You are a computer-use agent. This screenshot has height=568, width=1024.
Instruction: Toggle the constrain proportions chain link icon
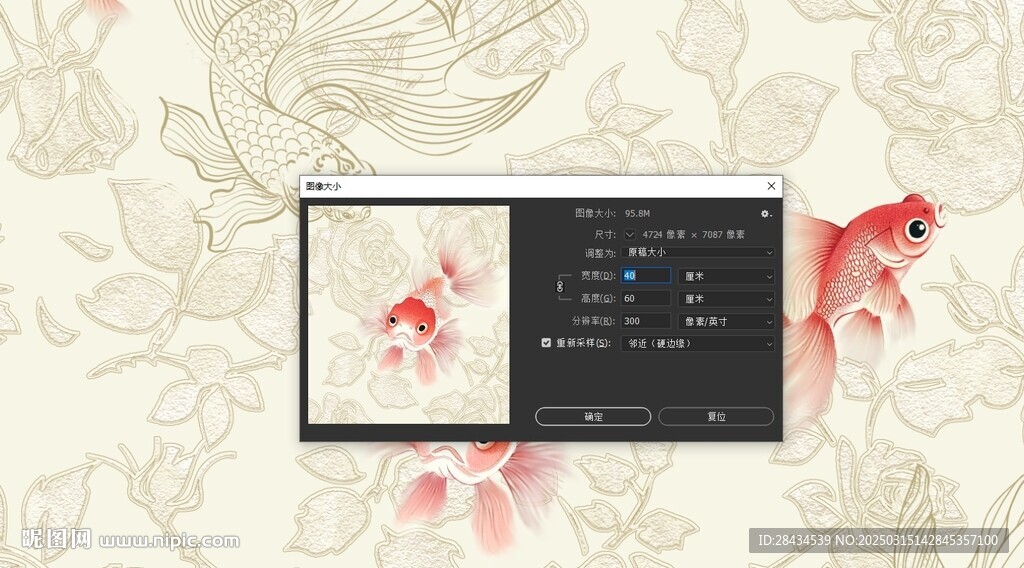point(560,287)
